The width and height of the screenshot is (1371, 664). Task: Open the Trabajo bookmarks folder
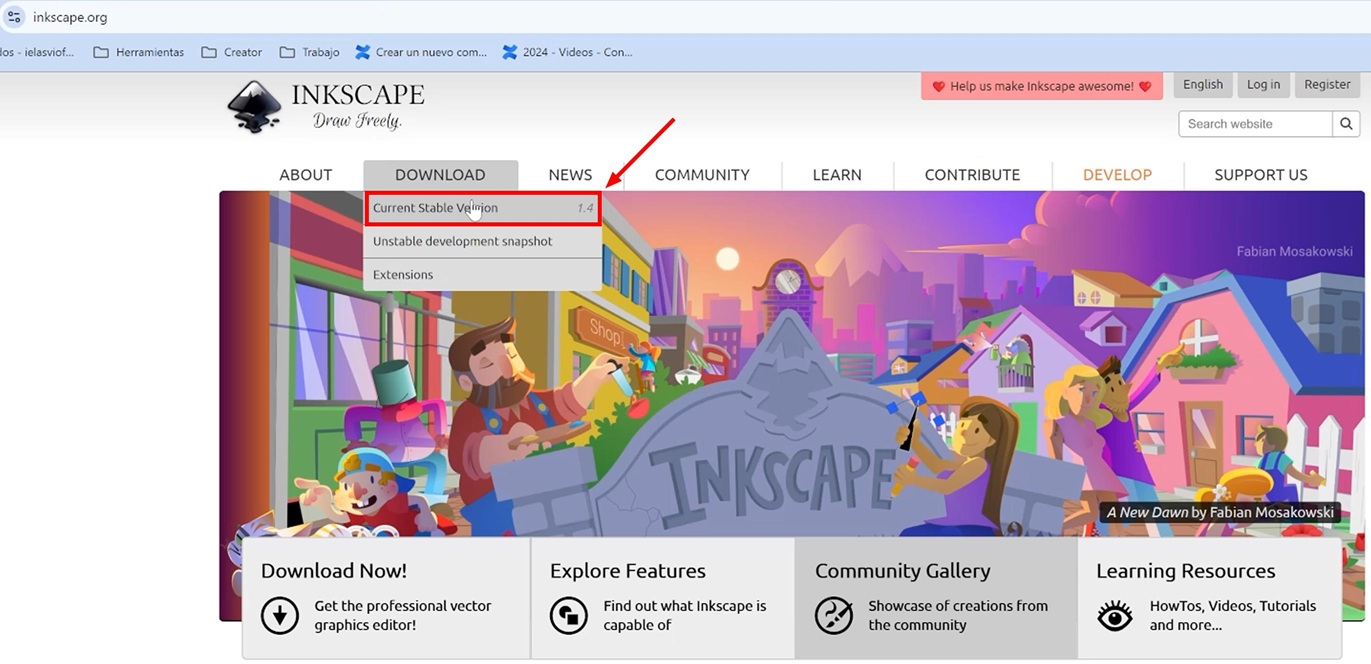320,52
